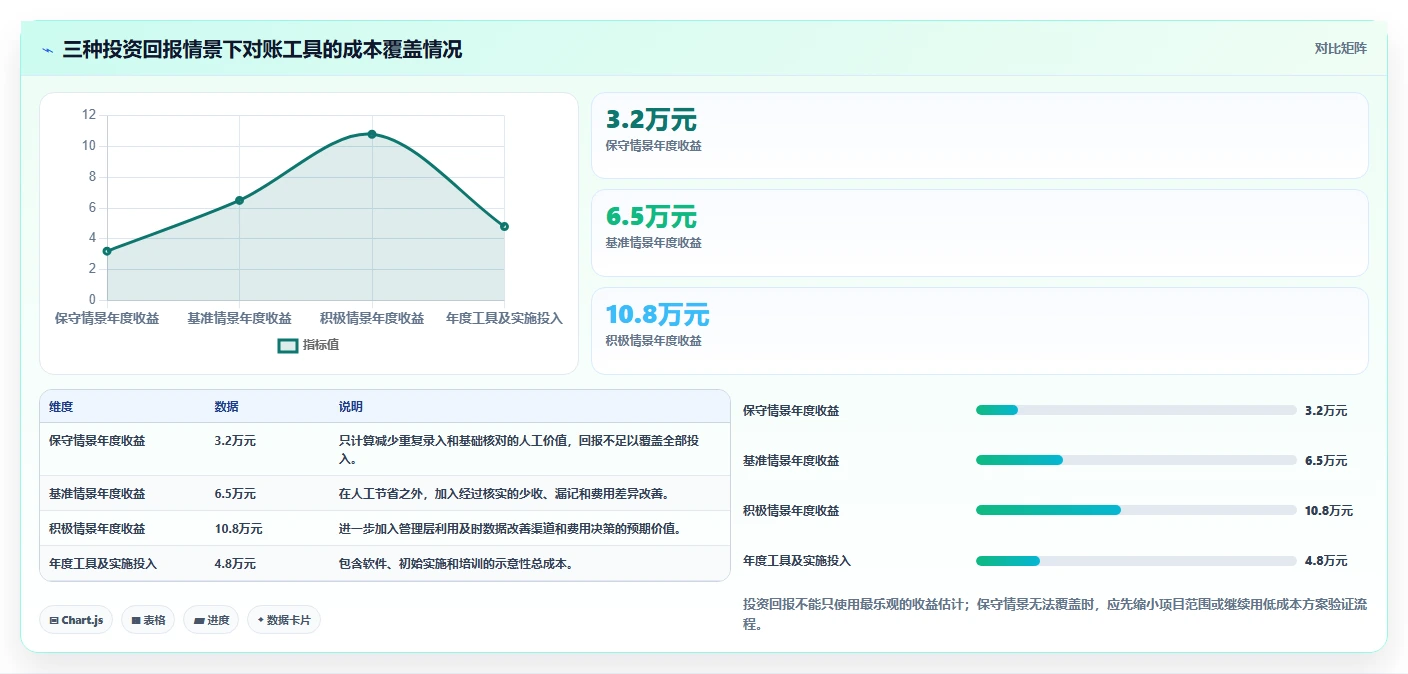Click the 4.8万元 table value
Viewport: 1408px width, 674px height.
[235, 563]
